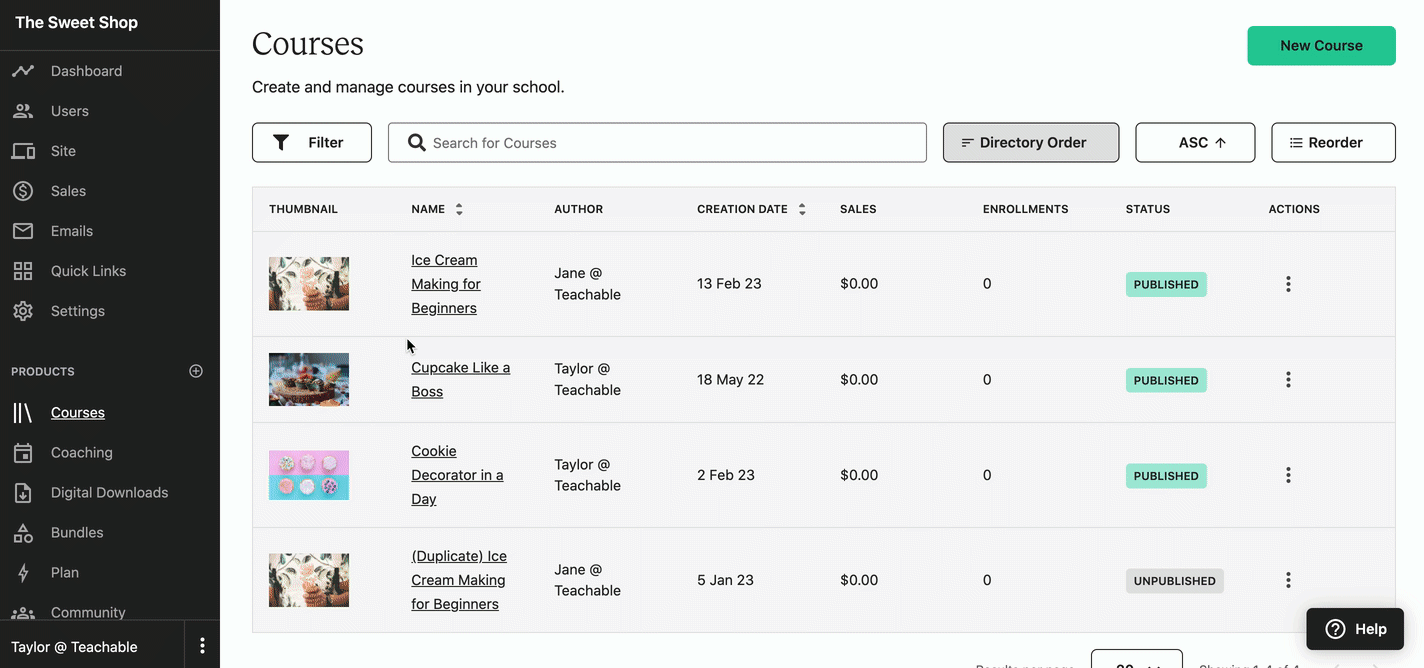Click the Search for Courses field
This screenshot has height=668, width=1424.
657,143
